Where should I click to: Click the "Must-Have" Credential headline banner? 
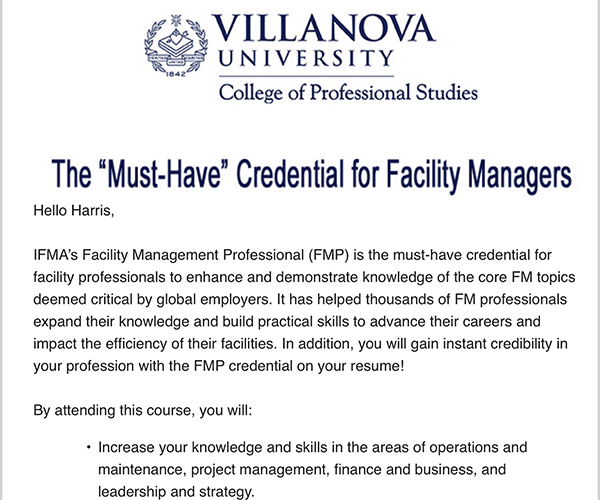tap(311, 174)
